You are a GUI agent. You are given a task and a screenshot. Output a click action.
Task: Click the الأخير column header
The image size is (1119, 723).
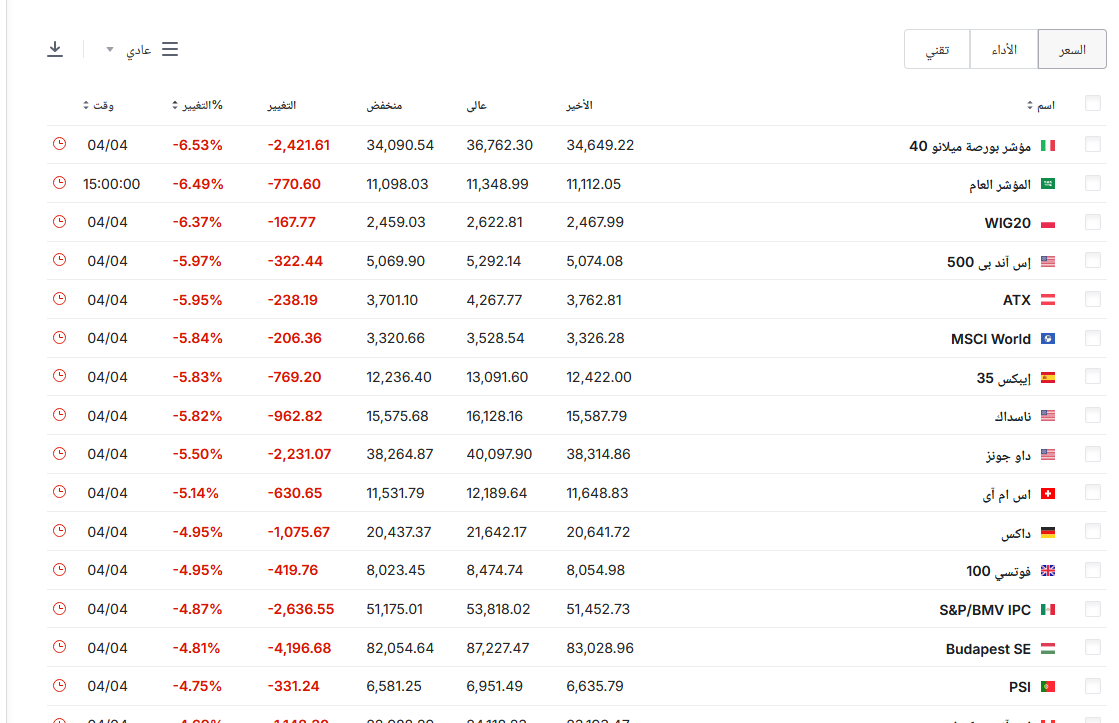point(579,106)
